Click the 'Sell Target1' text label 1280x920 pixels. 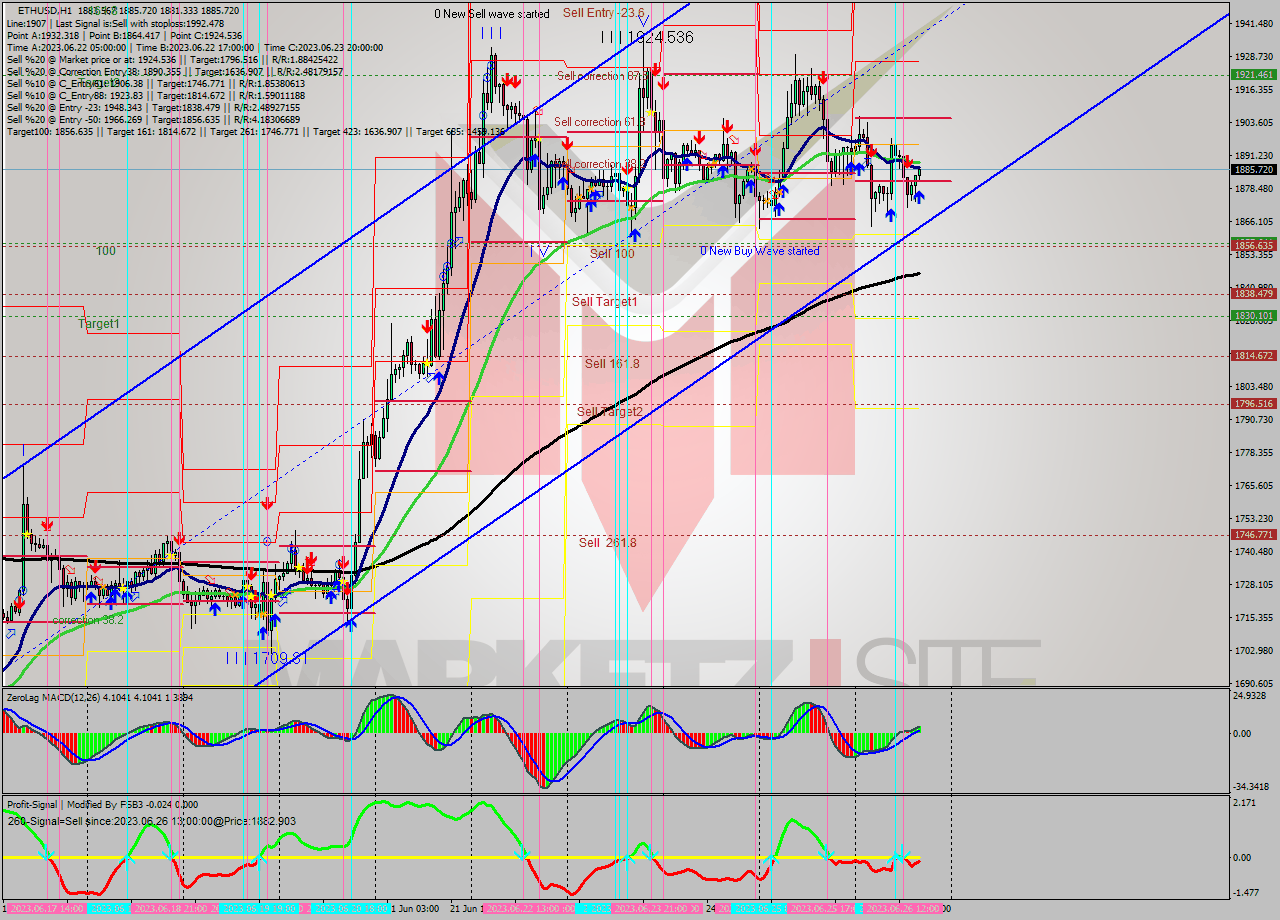604,301
